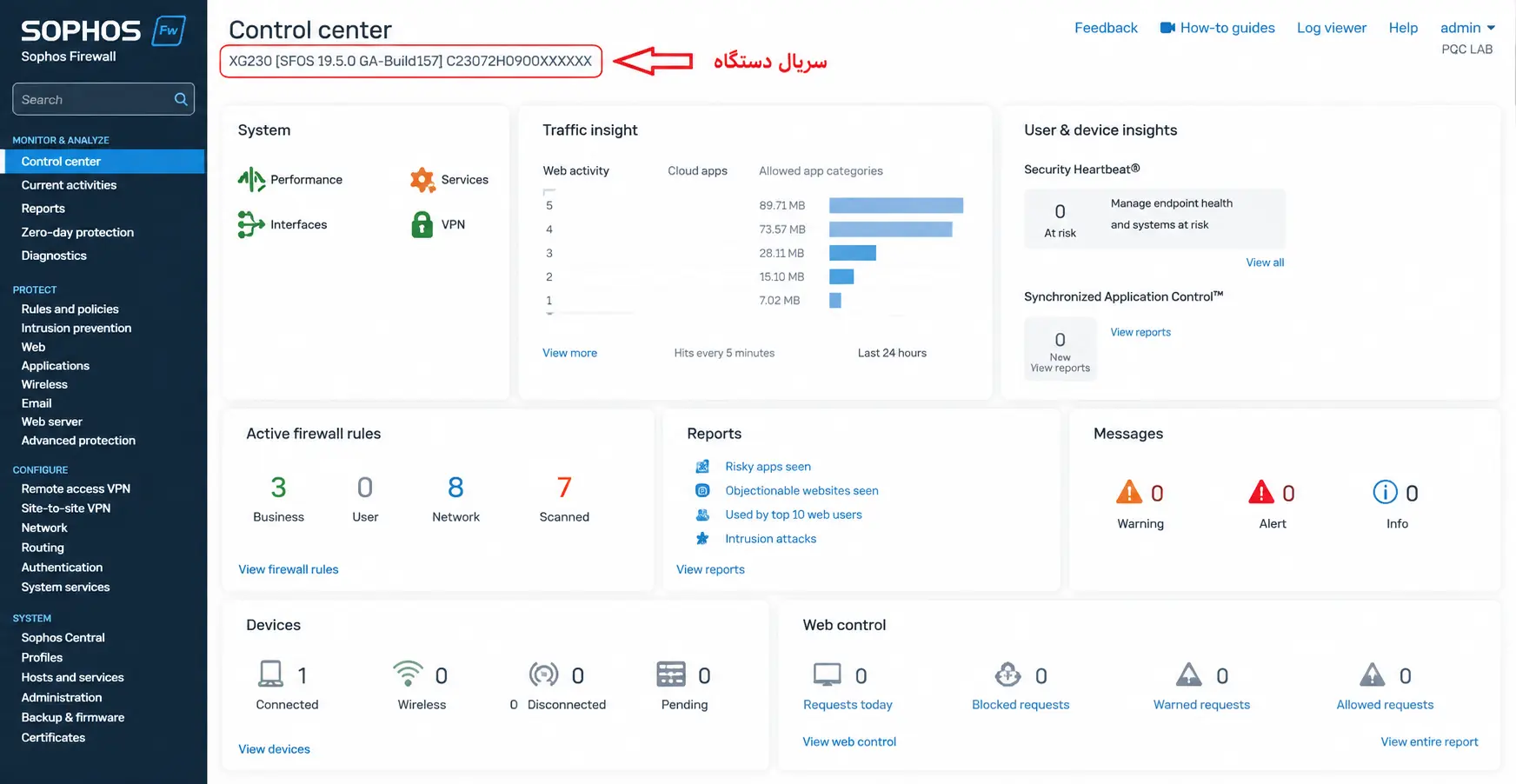Select Zero-day protection
Screen dimensions: 1516x784
pyautogui.click(x=77, y=232)
